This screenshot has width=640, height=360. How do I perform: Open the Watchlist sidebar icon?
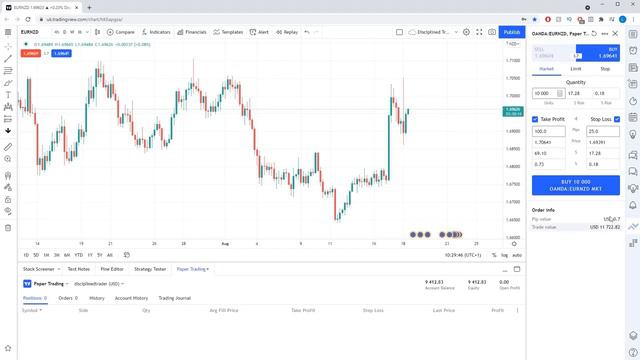633,33
